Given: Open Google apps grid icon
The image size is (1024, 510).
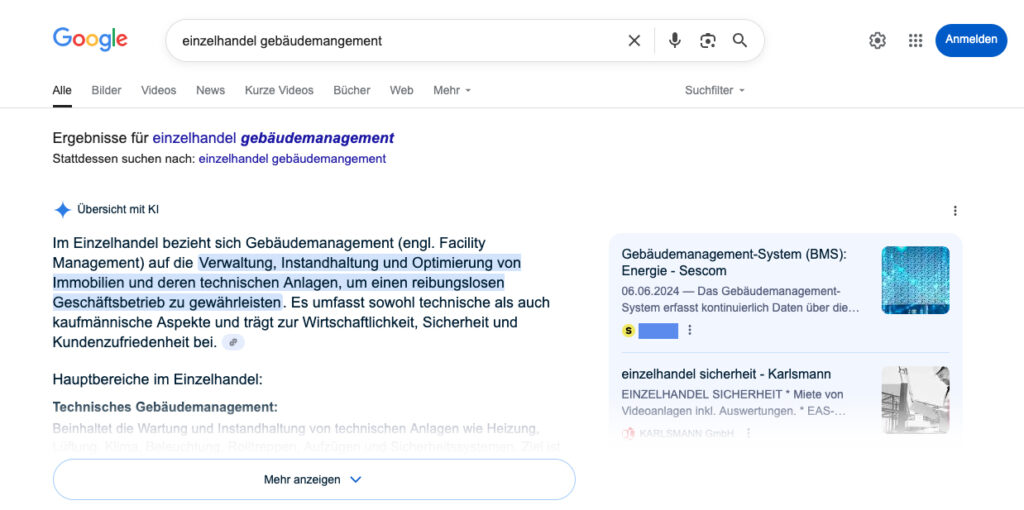Looking at the screenshot, I should coord(915,40).
